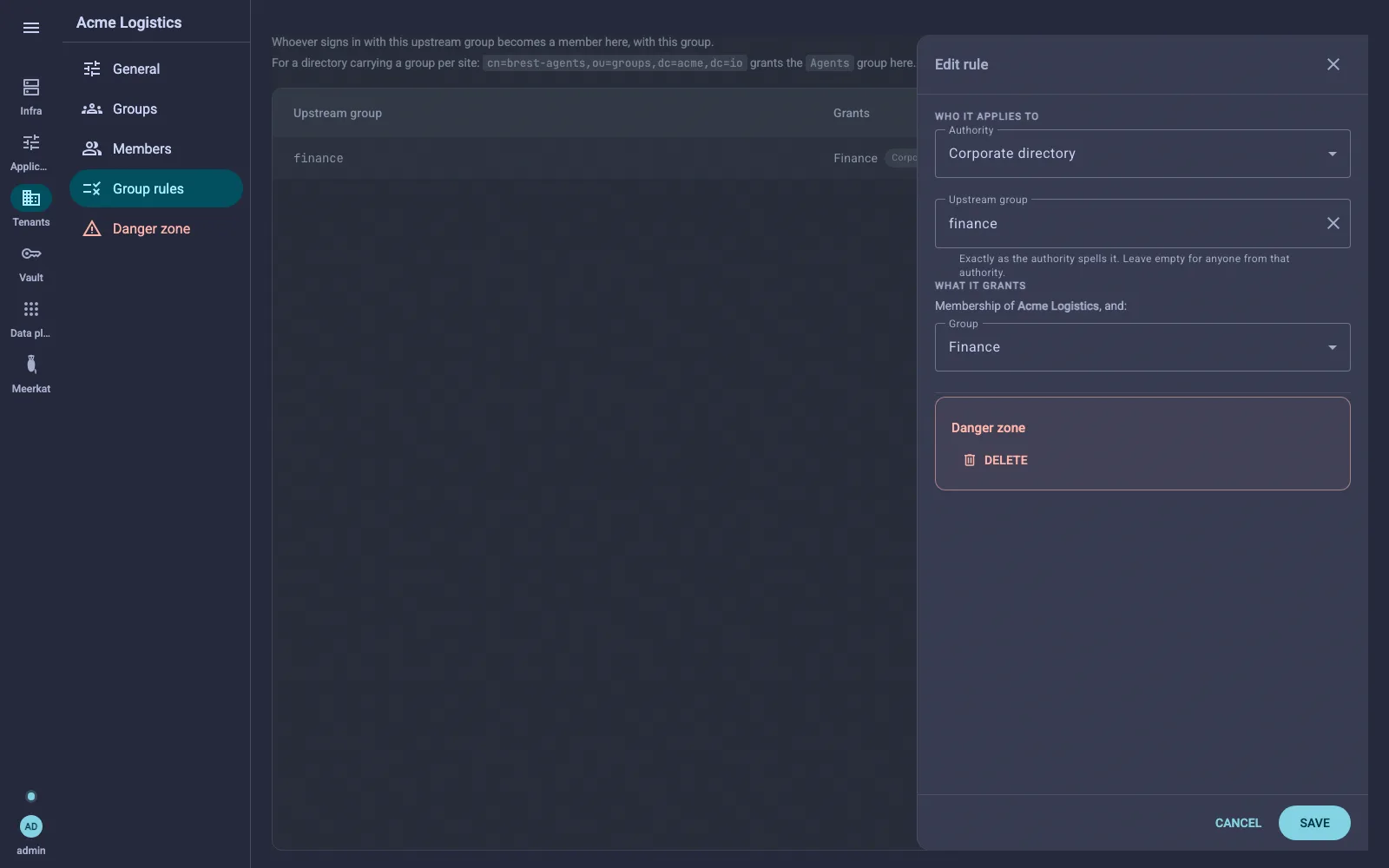Viewport: 1389px width, 868px height.
Task: Click the Grants column header
Action: click(x=852, y=113)
